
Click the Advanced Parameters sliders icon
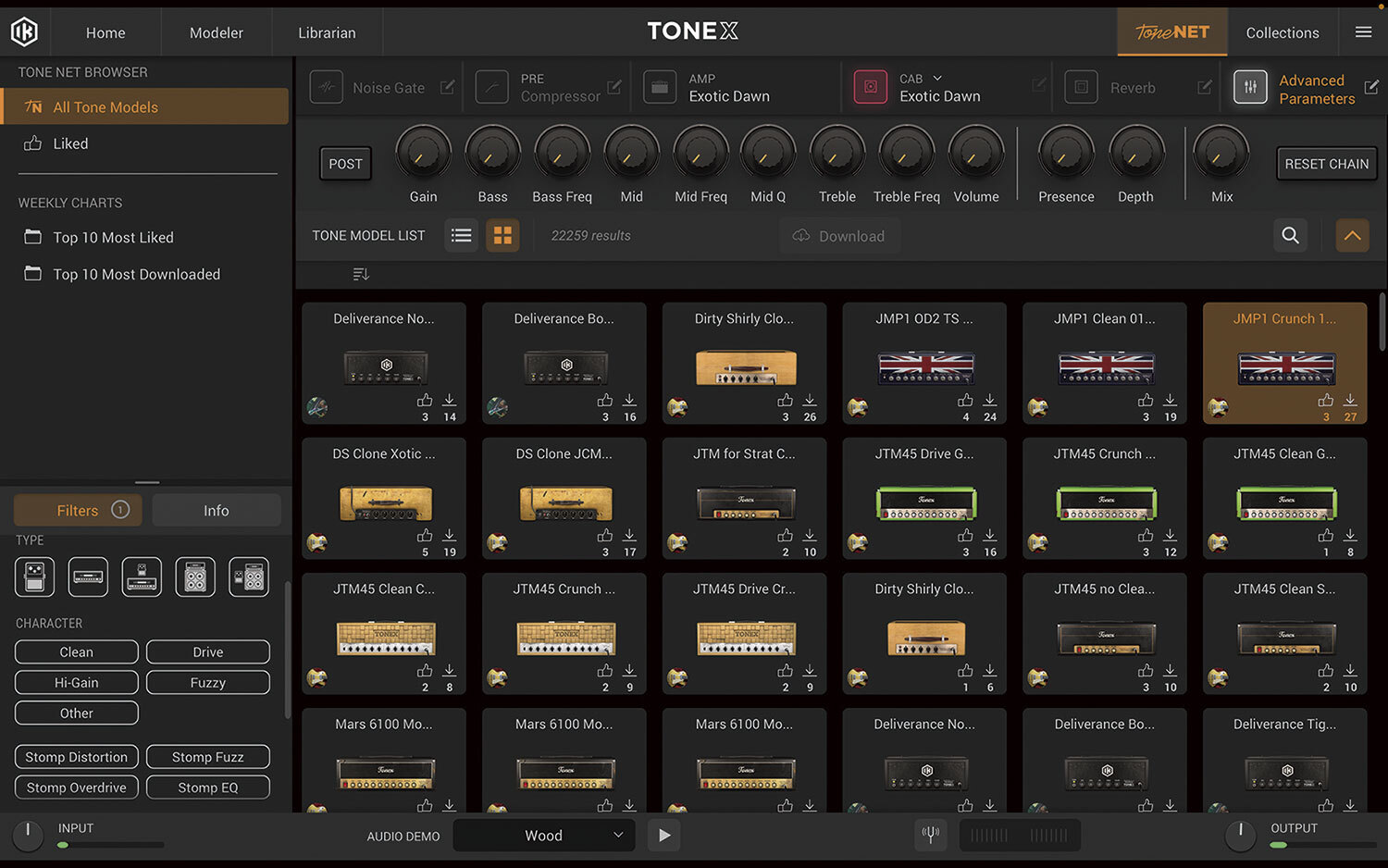[x=1250, y=87]
